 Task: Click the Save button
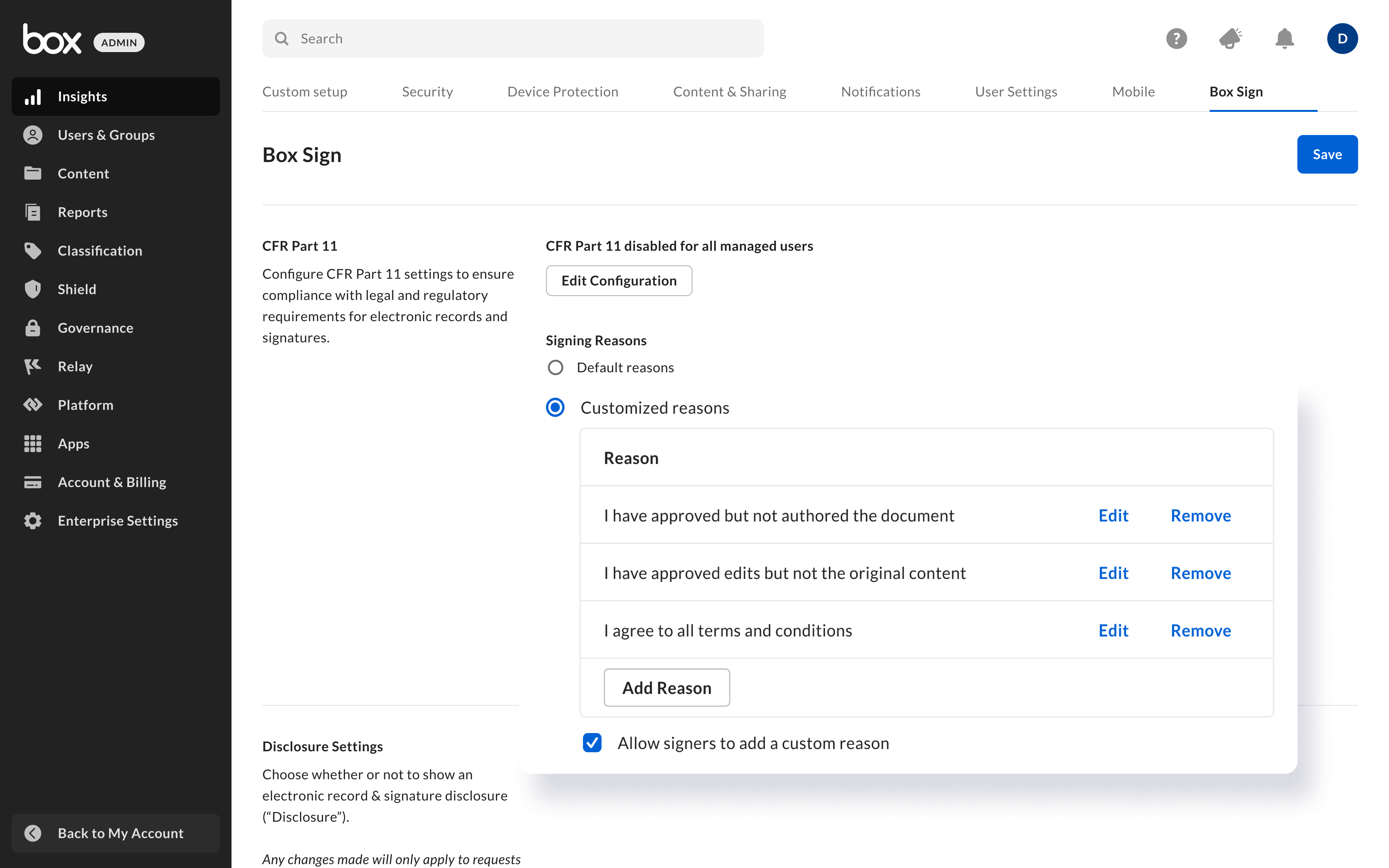click(1326, 154)
